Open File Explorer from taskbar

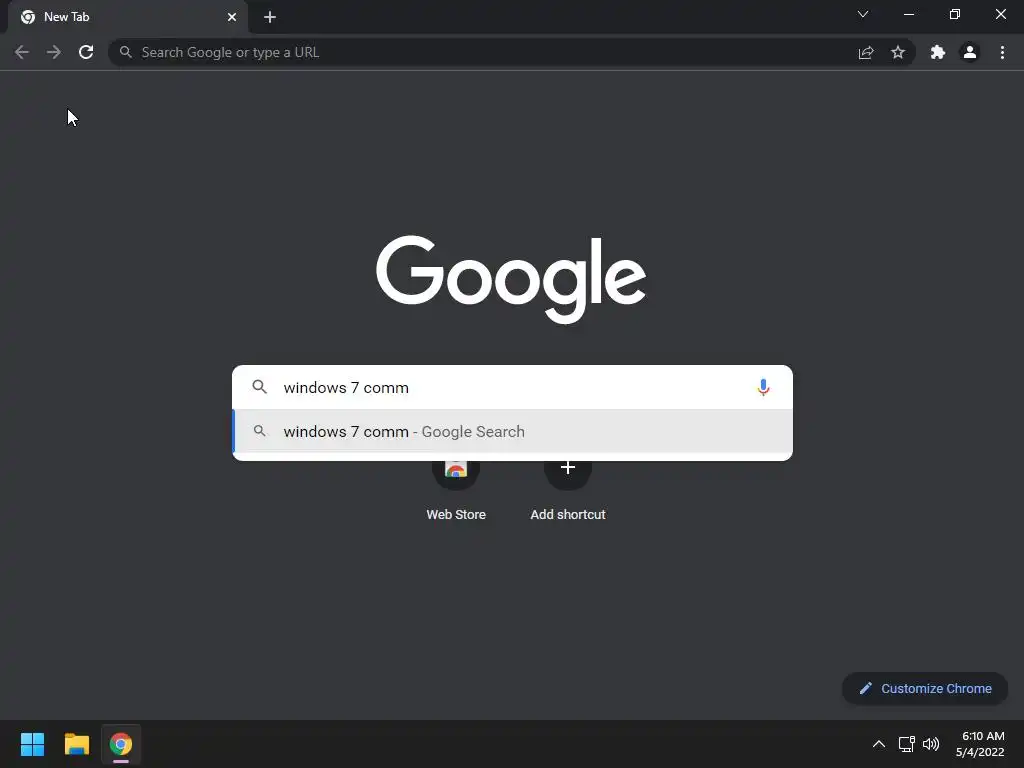pyautogui.click(x=76, y=744)
